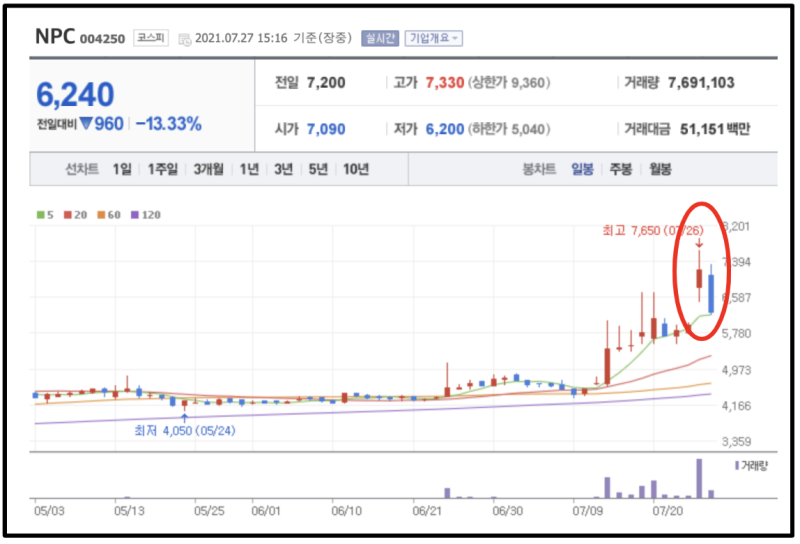Click the 고가 value 7,330

click(x=445, y=83)
